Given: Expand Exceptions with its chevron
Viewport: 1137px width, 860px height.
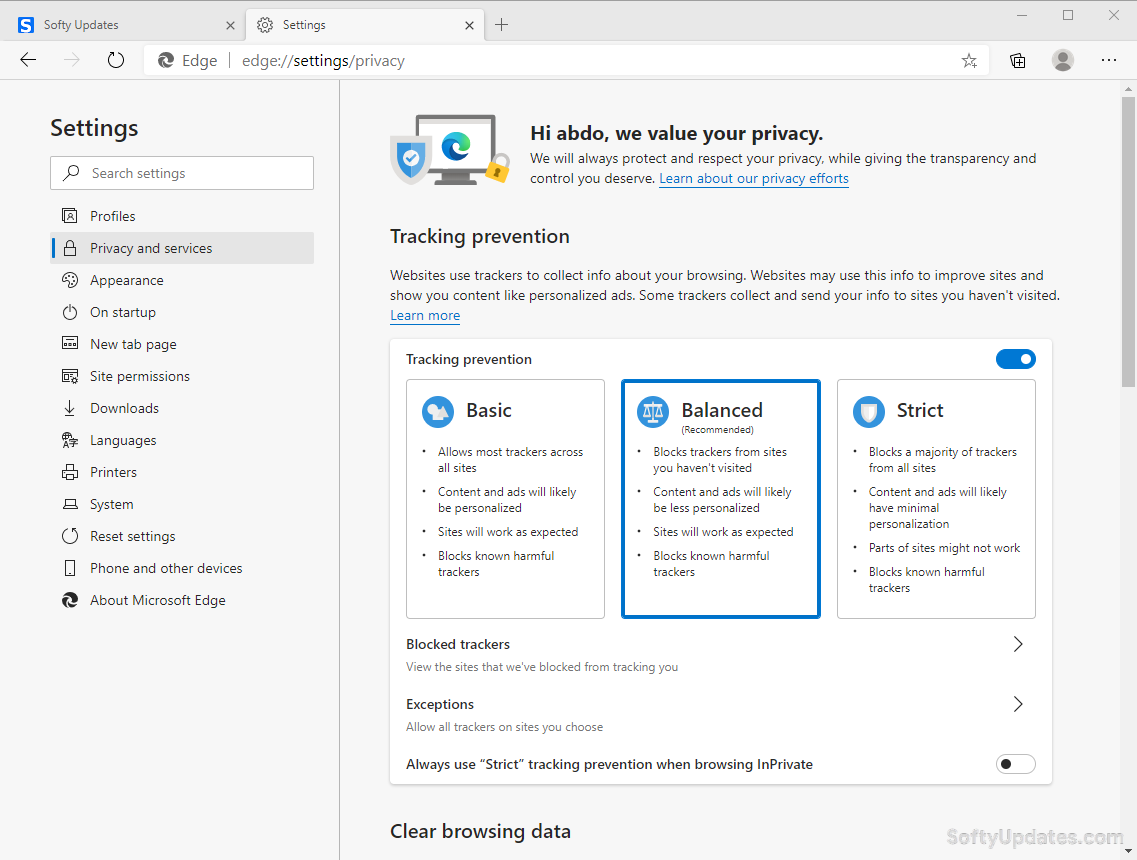Looking at the screenshot, I should [1018, 704].
